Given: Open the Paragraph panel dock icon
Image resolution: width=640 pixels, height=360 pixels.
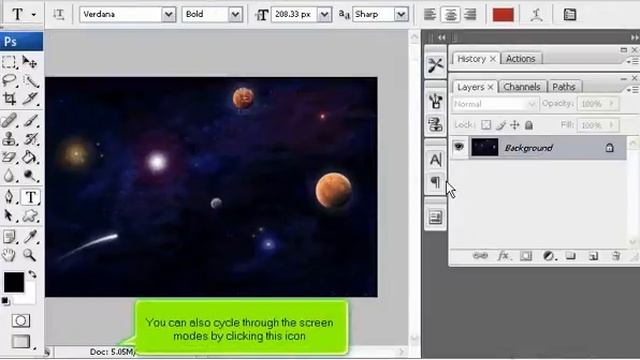Looking at the screenshot, I should 435,182.
